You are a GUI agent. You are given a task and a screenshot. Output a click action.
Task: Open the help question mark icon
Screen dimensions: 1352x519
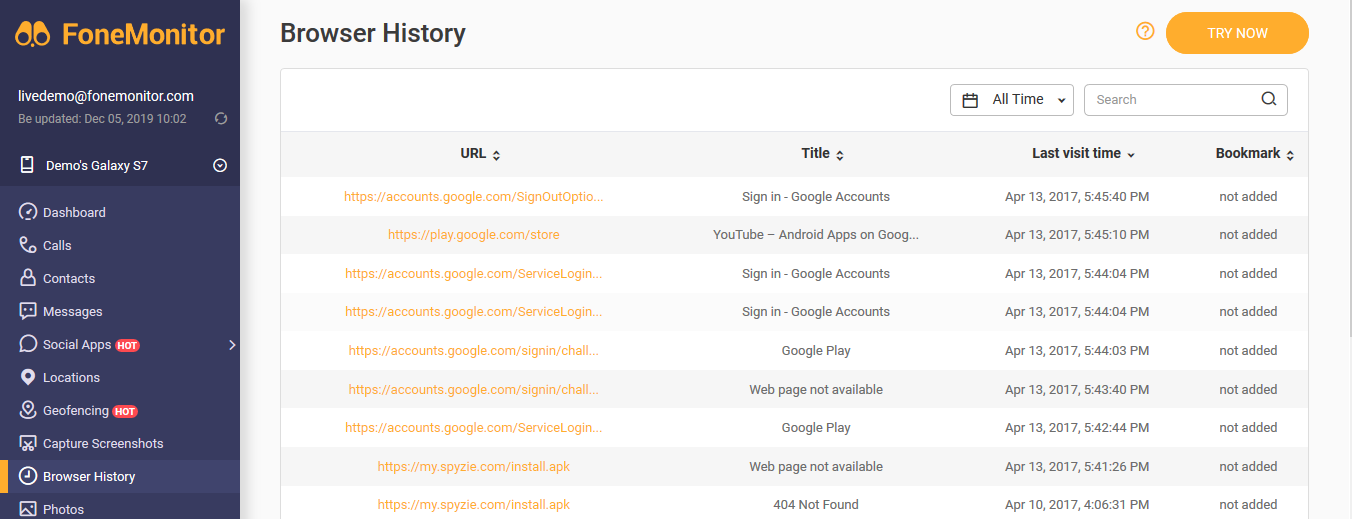[x=1146, y=32]
